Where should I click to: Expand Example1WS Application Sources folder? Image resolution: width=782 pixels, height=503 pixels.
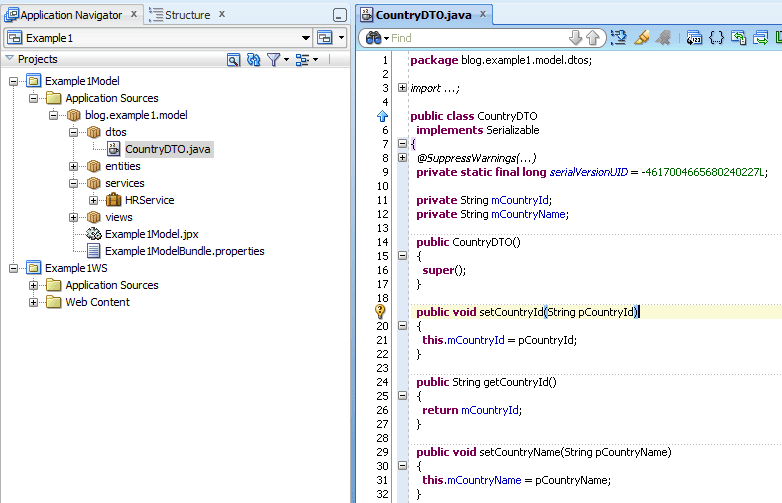33,285
